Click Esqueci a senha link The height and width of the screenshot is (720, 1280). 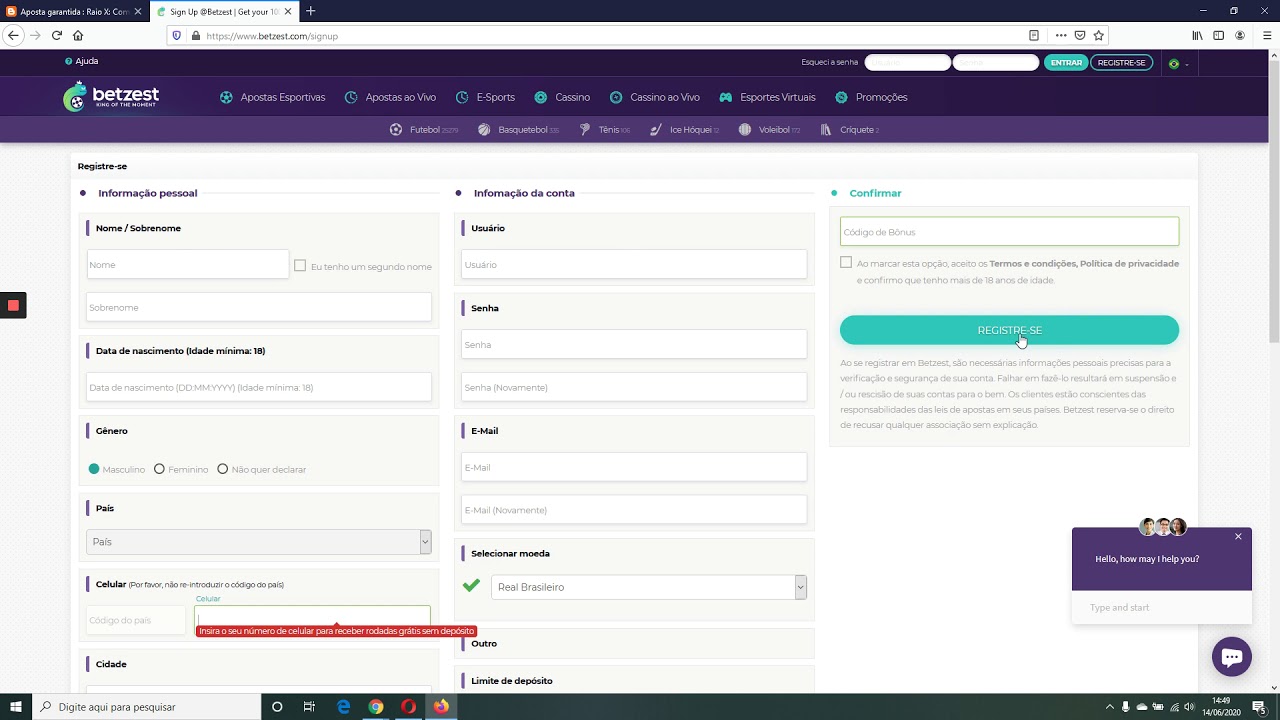tap(829, 62)
